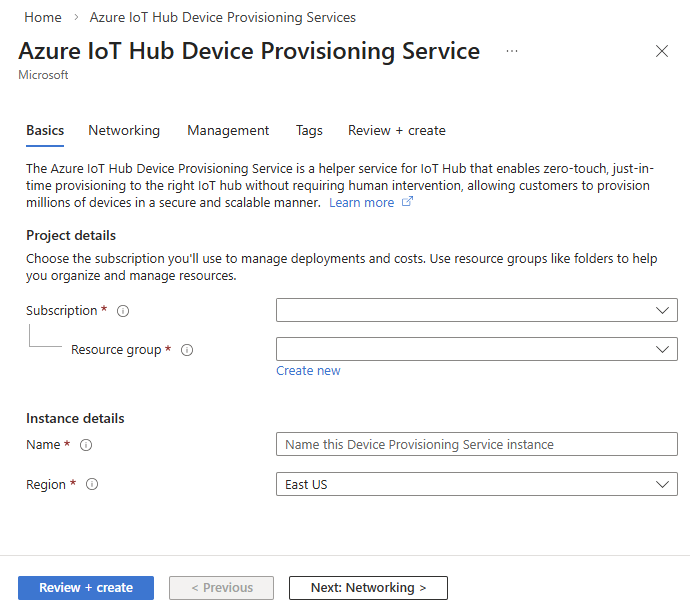The image size is (690, 609).
Task: Click the Region info icon
Action: [92, 484]
